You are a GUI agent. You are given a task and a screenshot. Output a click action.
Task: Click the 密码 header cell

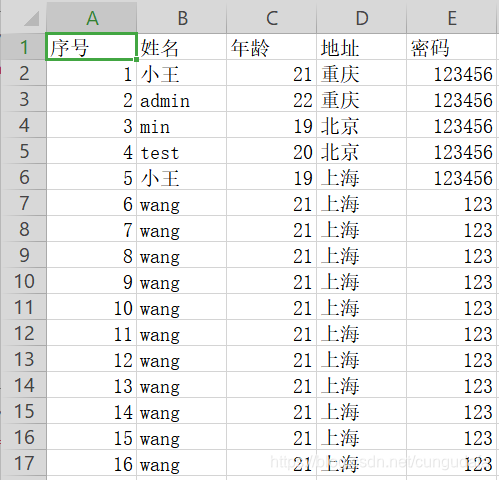(x=452, y=47)
